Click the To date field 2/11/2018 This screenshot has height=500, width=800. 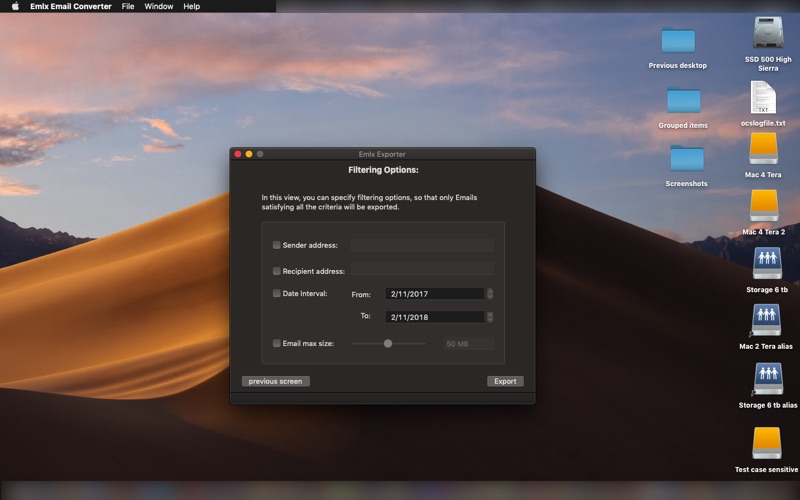coord(434,317)
